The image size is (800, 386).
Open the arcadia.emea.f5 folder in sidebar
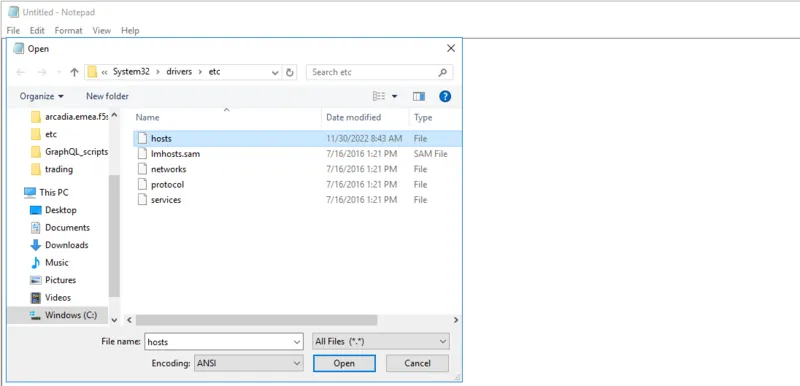[x=69, y=117]
